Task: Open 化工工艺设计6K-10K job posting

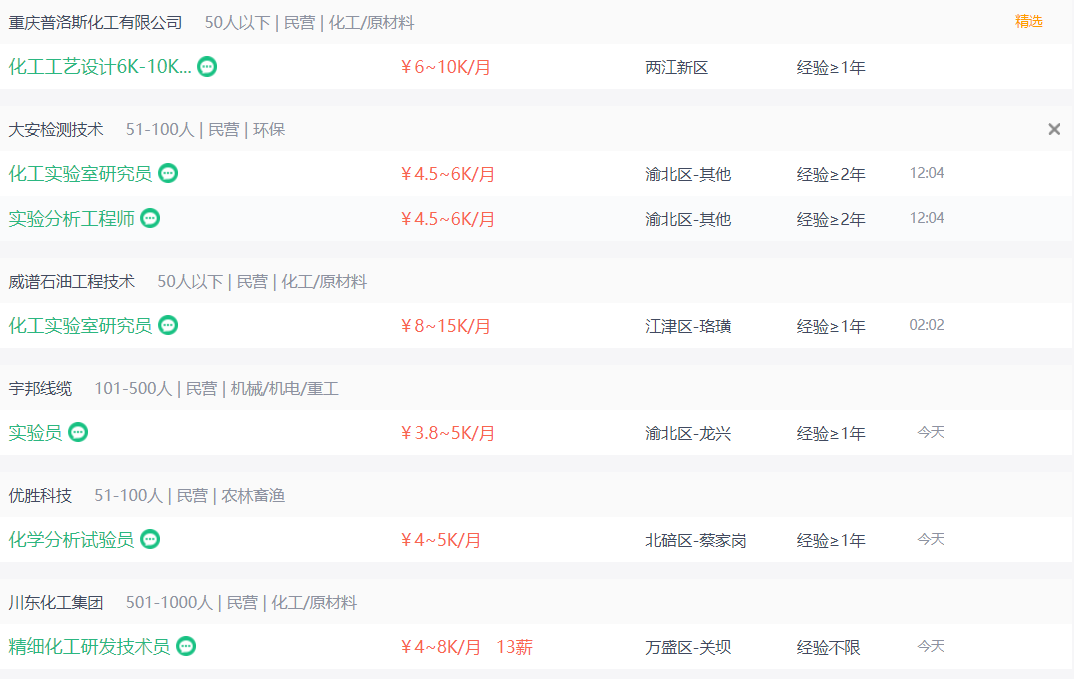Action: (99, 67)
